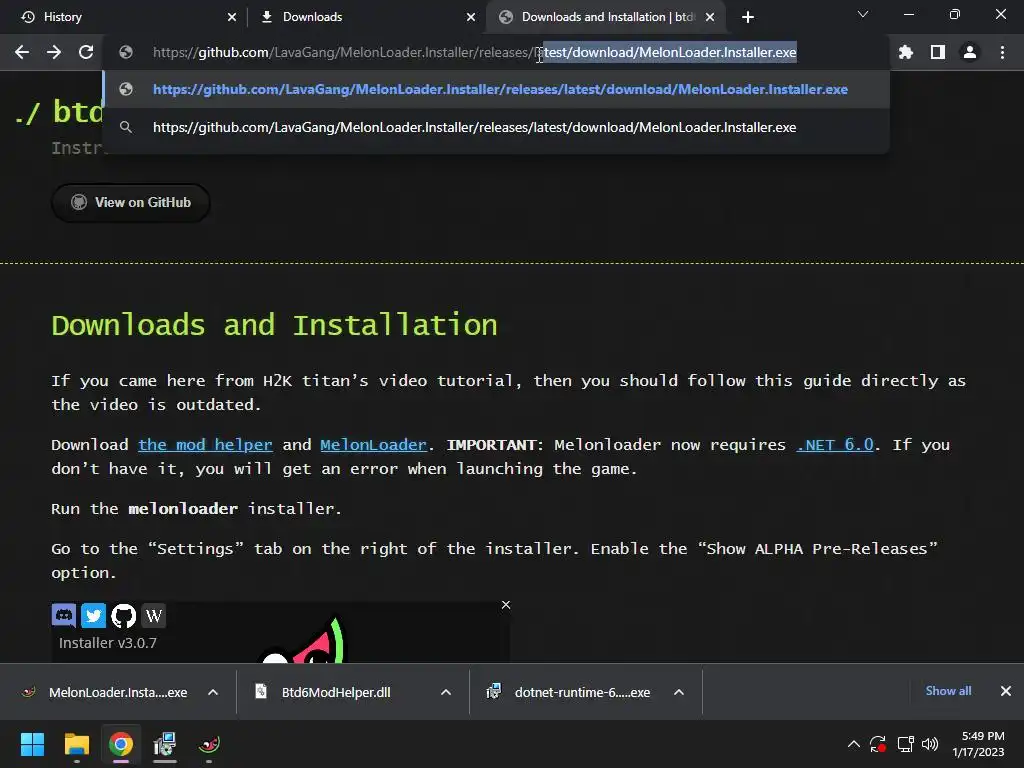Close the Downloads and Installation tab
This screenshot has width=1024, height=768.
[710, 17]
